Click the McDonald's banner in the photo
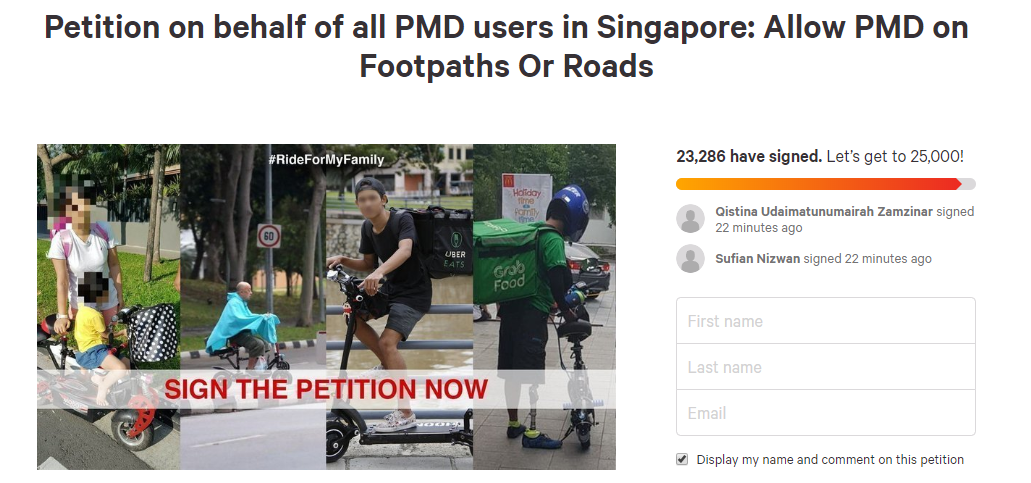Image resolution: width=1031 pixels, height=483 pixels. click(x=526, y=197)
